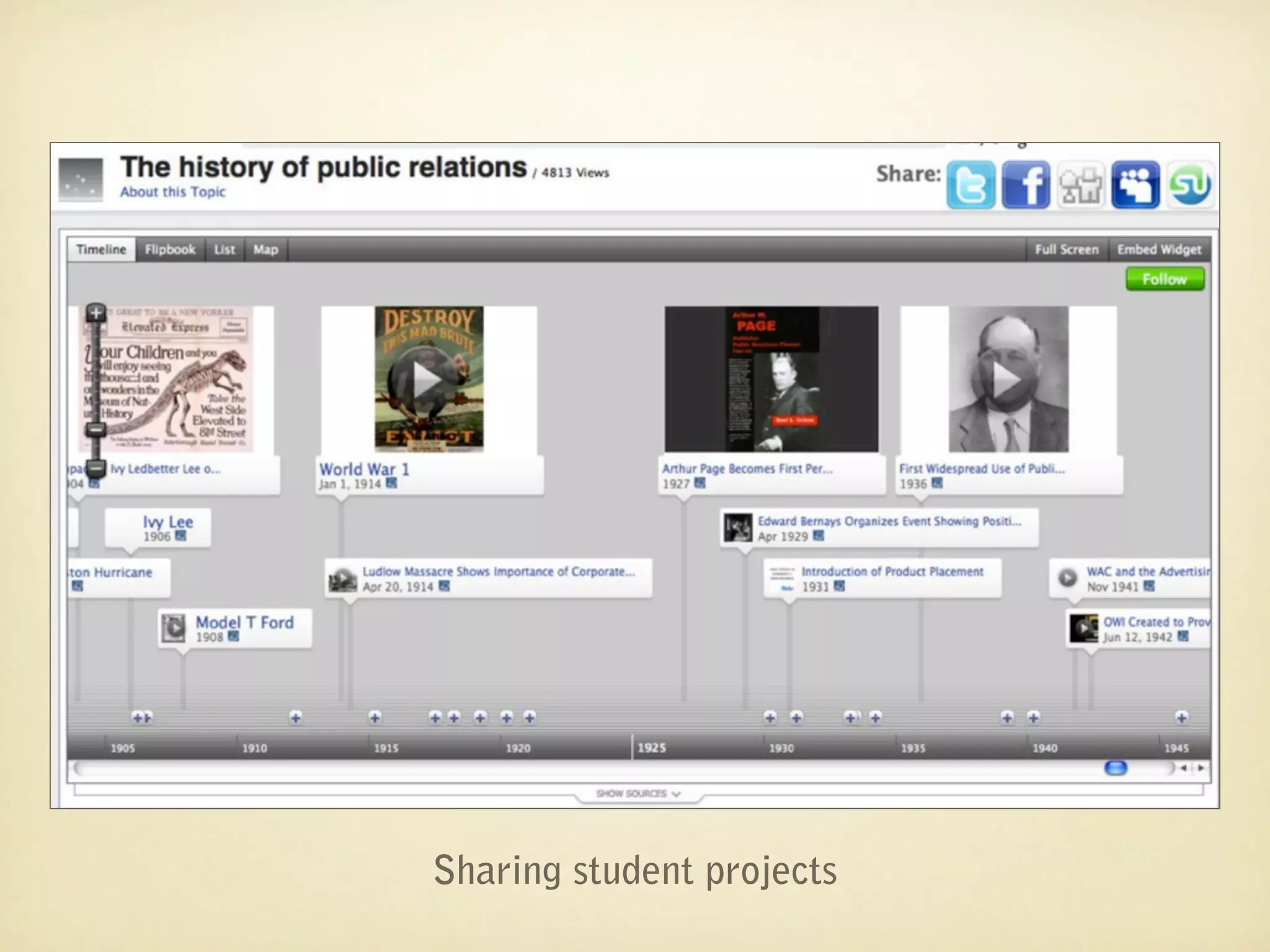Open the Ludlow Massacre event link
1270x952 pixels.
(x=499, y=571)
